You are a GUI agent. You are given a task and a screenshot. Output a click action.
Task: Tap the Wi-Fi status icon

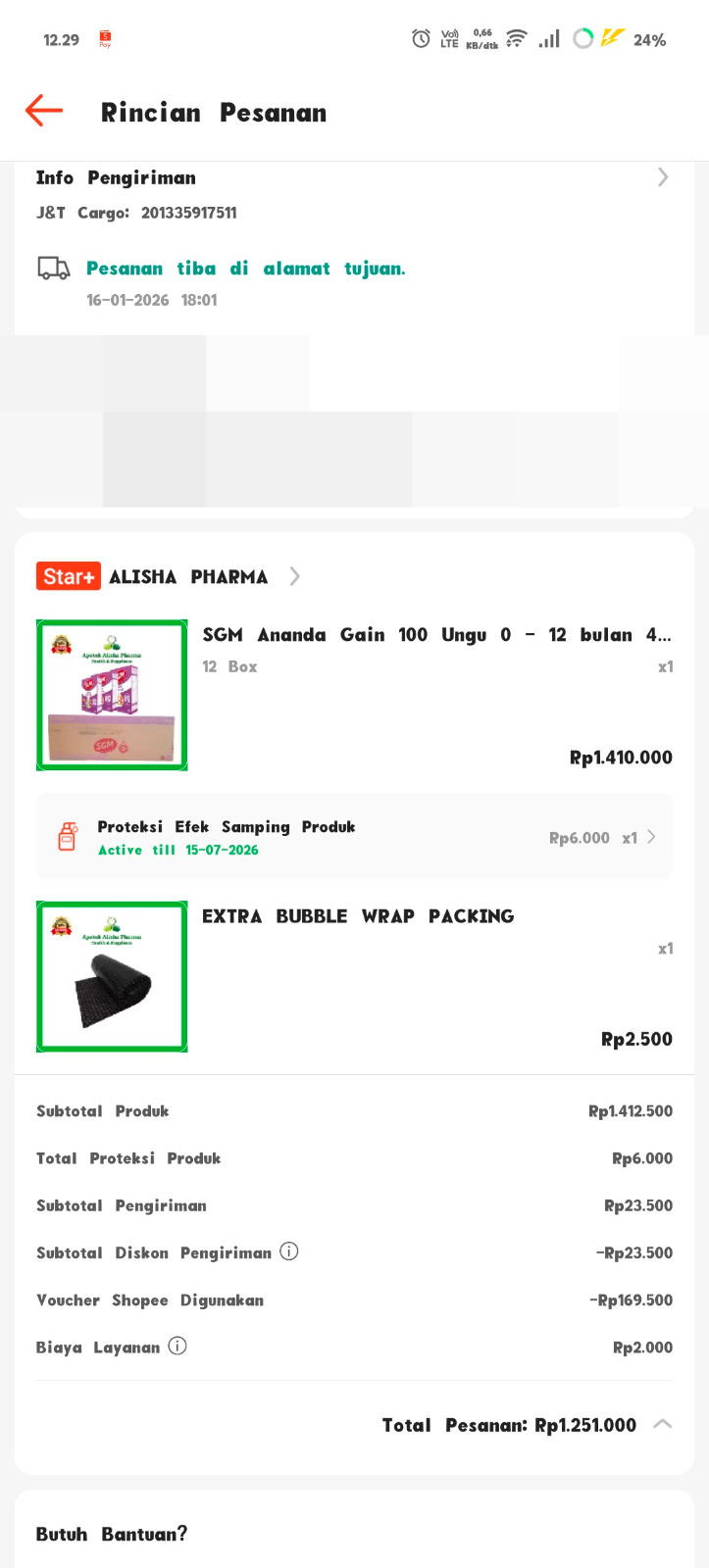517,38
